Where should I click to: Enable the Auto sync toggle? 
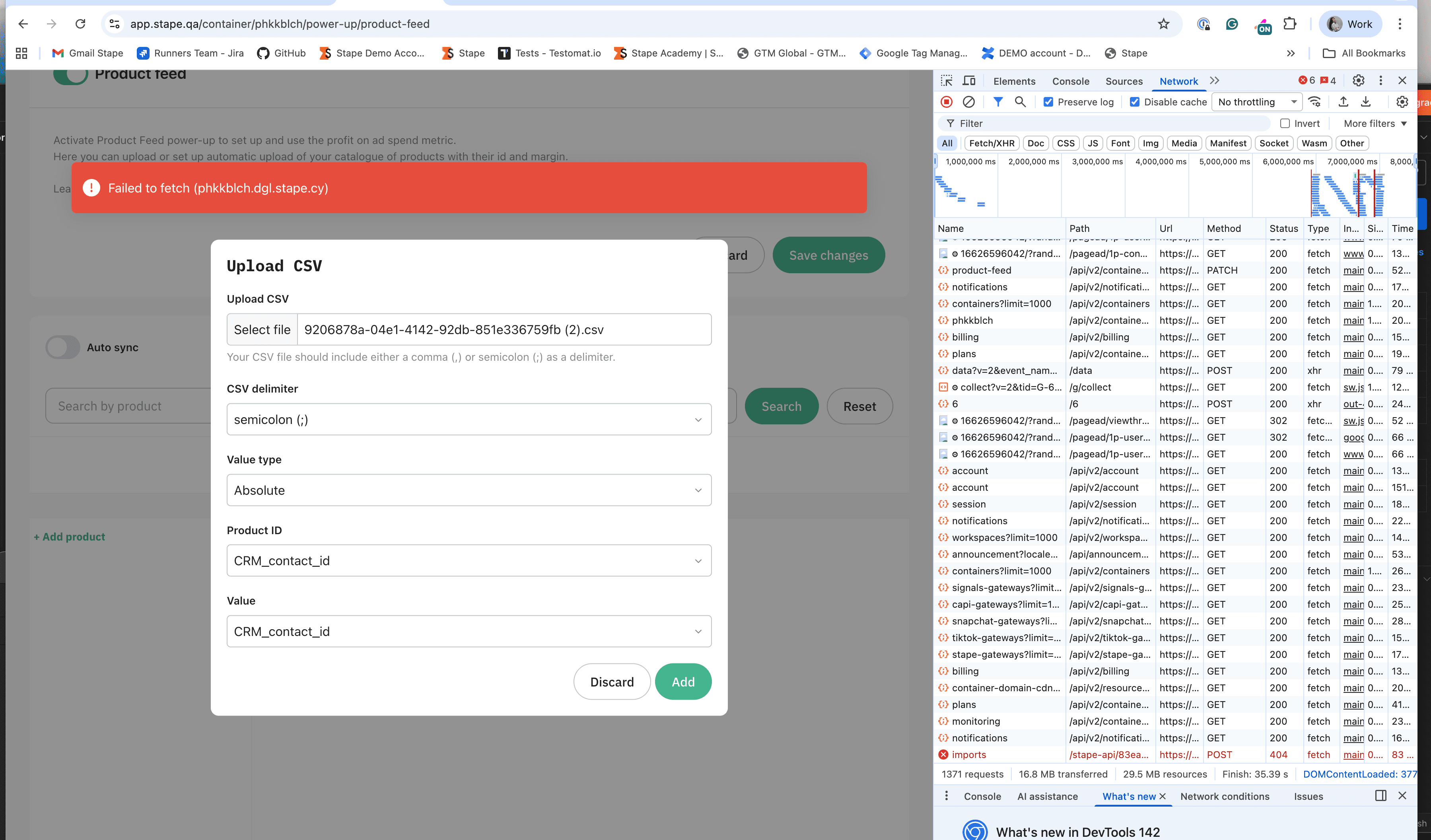63,347
